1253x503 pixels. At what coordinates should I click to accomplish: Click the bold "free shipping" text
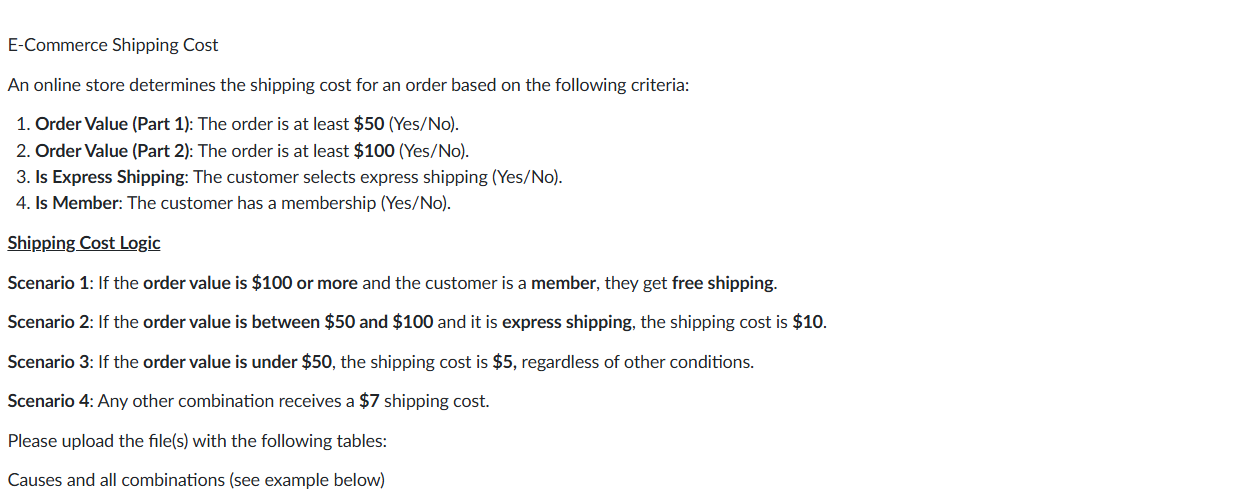(723, 283)
